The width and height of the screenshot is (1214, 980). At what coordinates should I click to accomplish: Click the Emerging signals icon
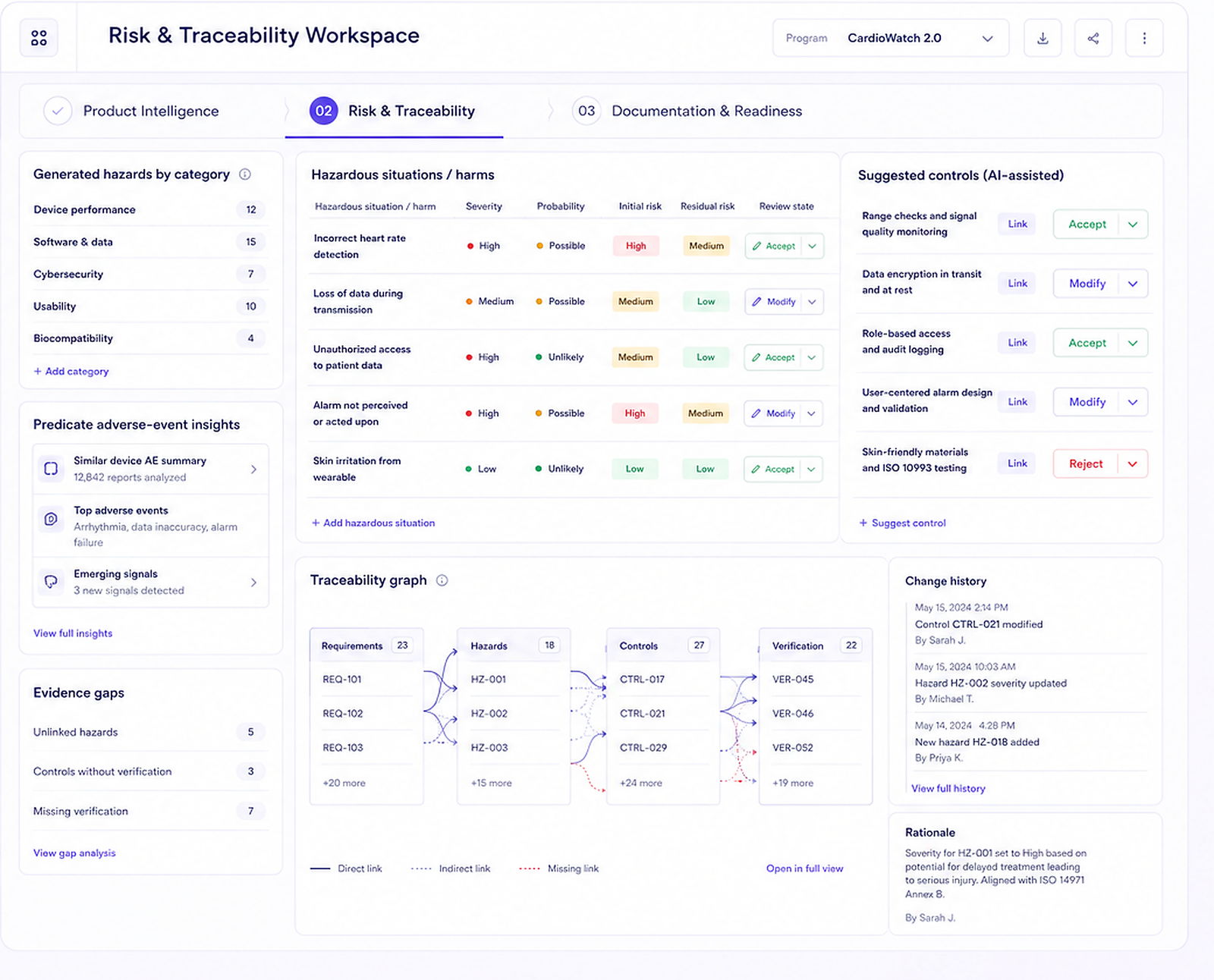[x=51, y=582]
